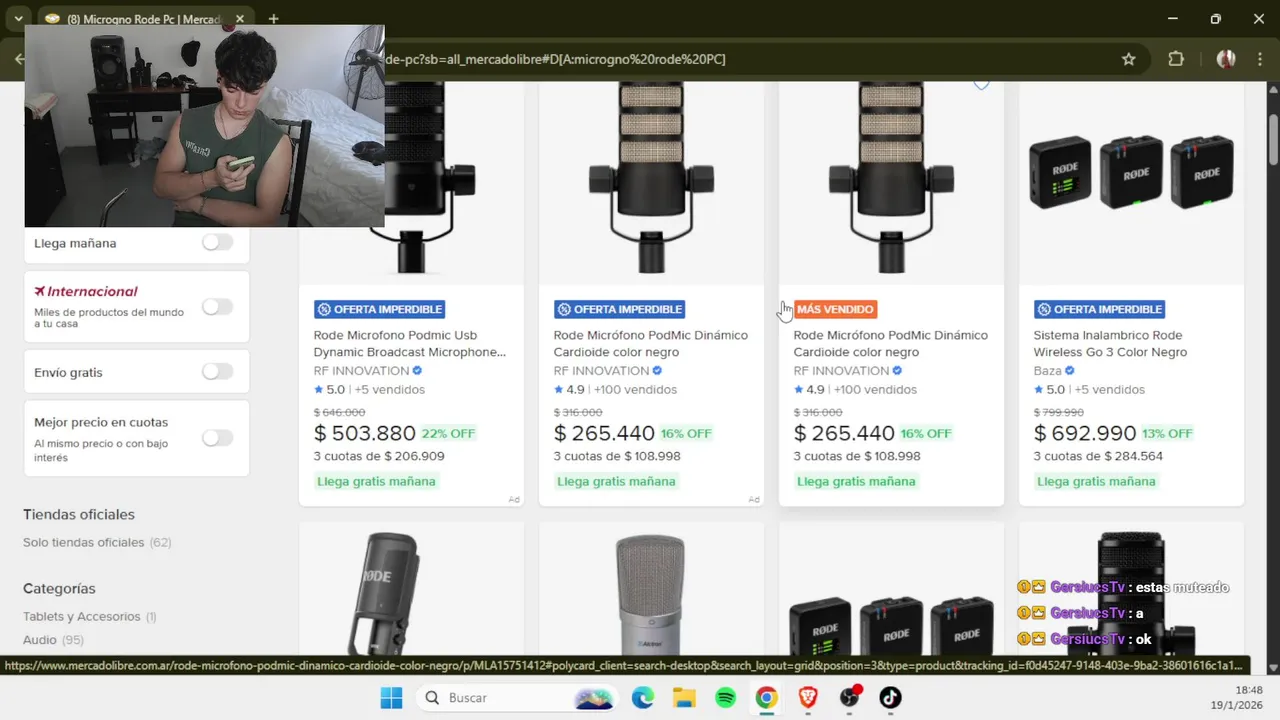
Task: Open the PodMic Dinámico title under MÁS VENDIDO
Action: tap(891, 343)
